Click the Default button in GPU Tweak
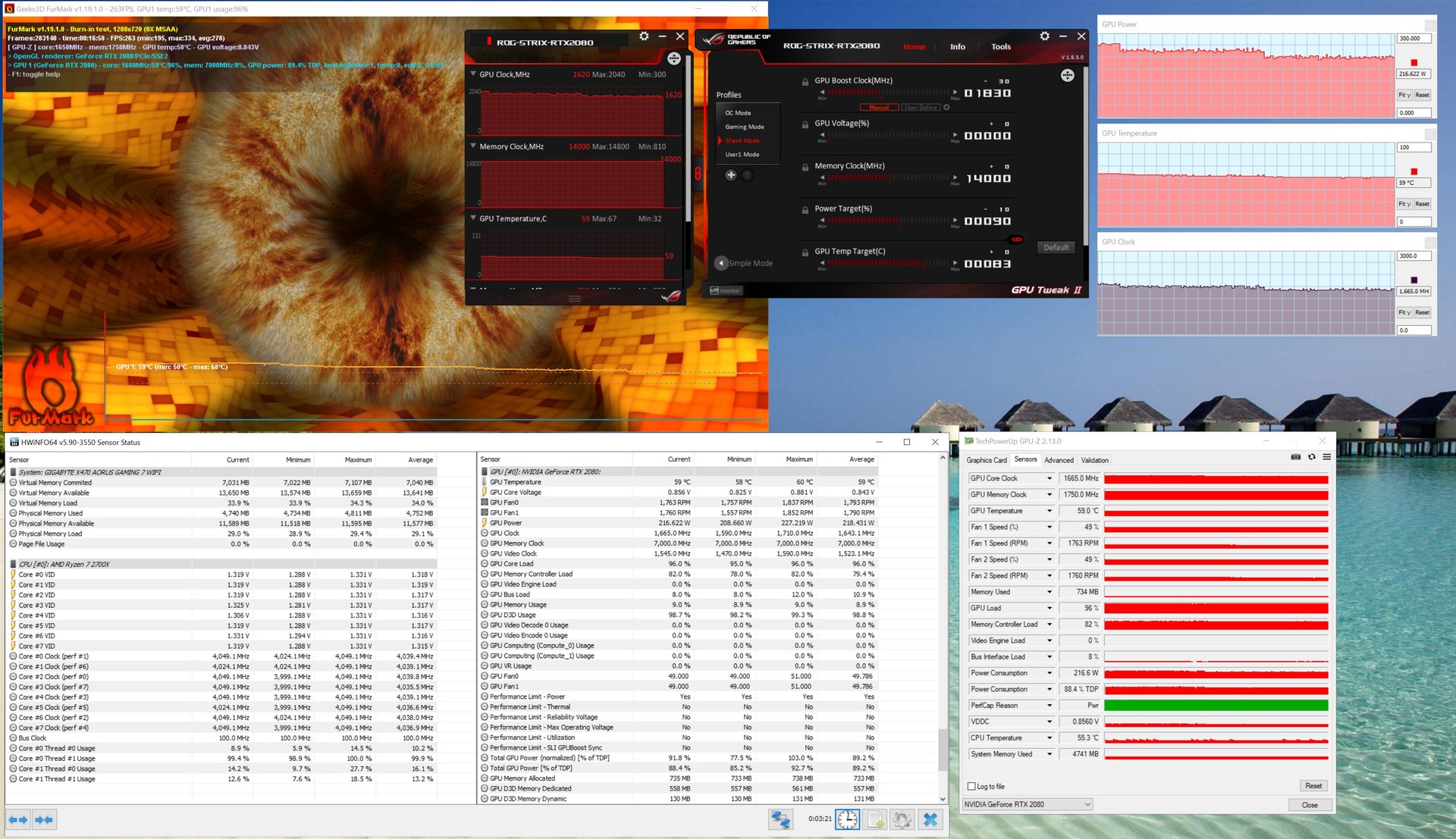1456x839 pixels. (x=1056, y=248)
